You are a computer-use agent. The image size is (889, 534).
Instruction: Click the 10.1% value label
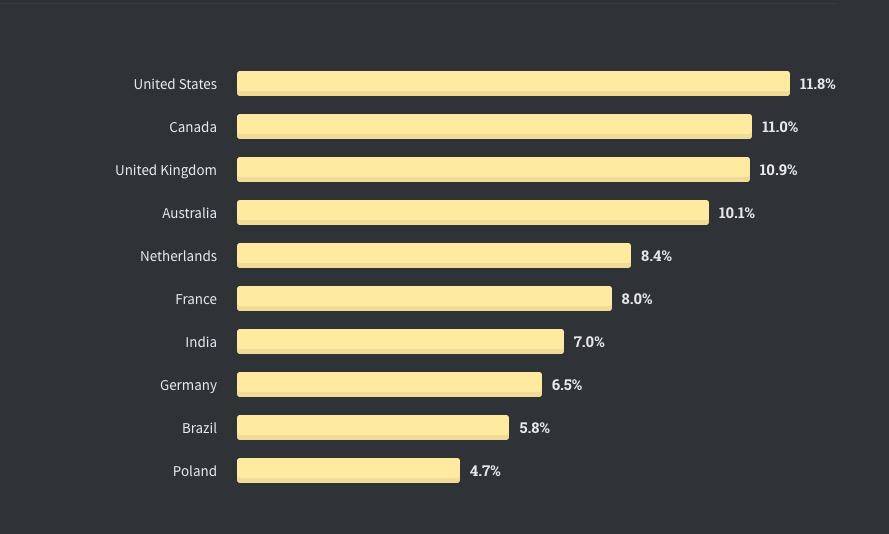point(736,213)
